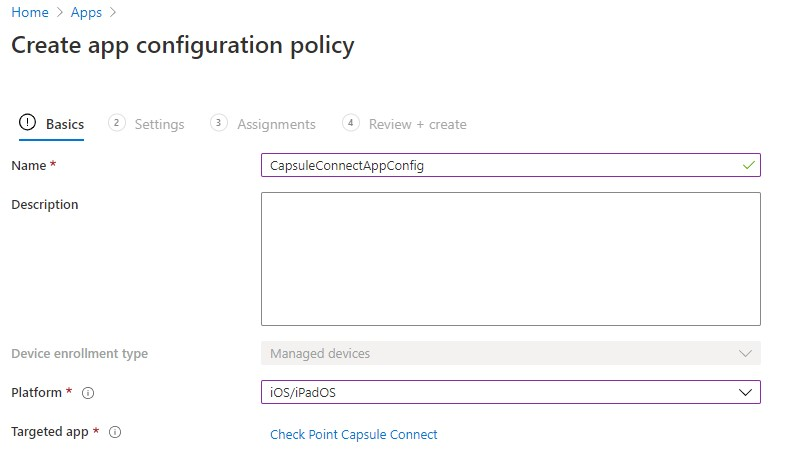Screen dimensions: 798x469
Task: Expand the Device enrollment type dropdown
Action: click(510, 353)
